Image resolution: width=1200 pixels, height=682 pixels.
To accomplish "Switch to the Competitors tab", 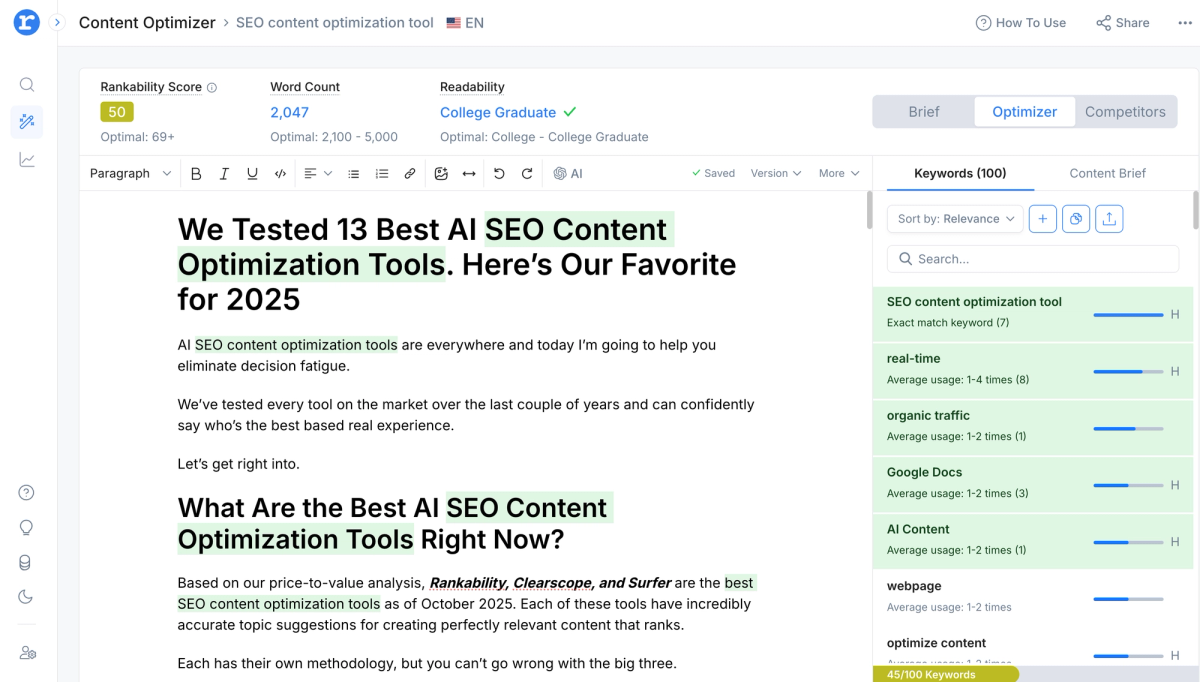I will click(x=1125, y=112).
